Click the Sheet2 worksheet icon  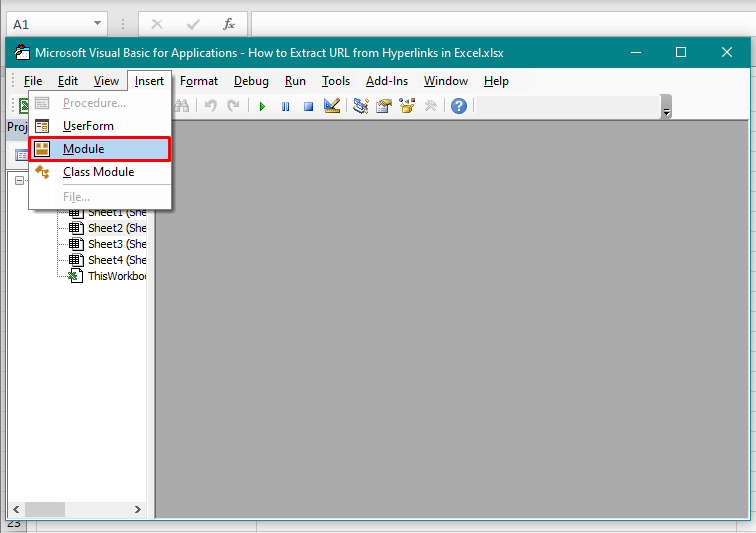[x=76, y=228]
